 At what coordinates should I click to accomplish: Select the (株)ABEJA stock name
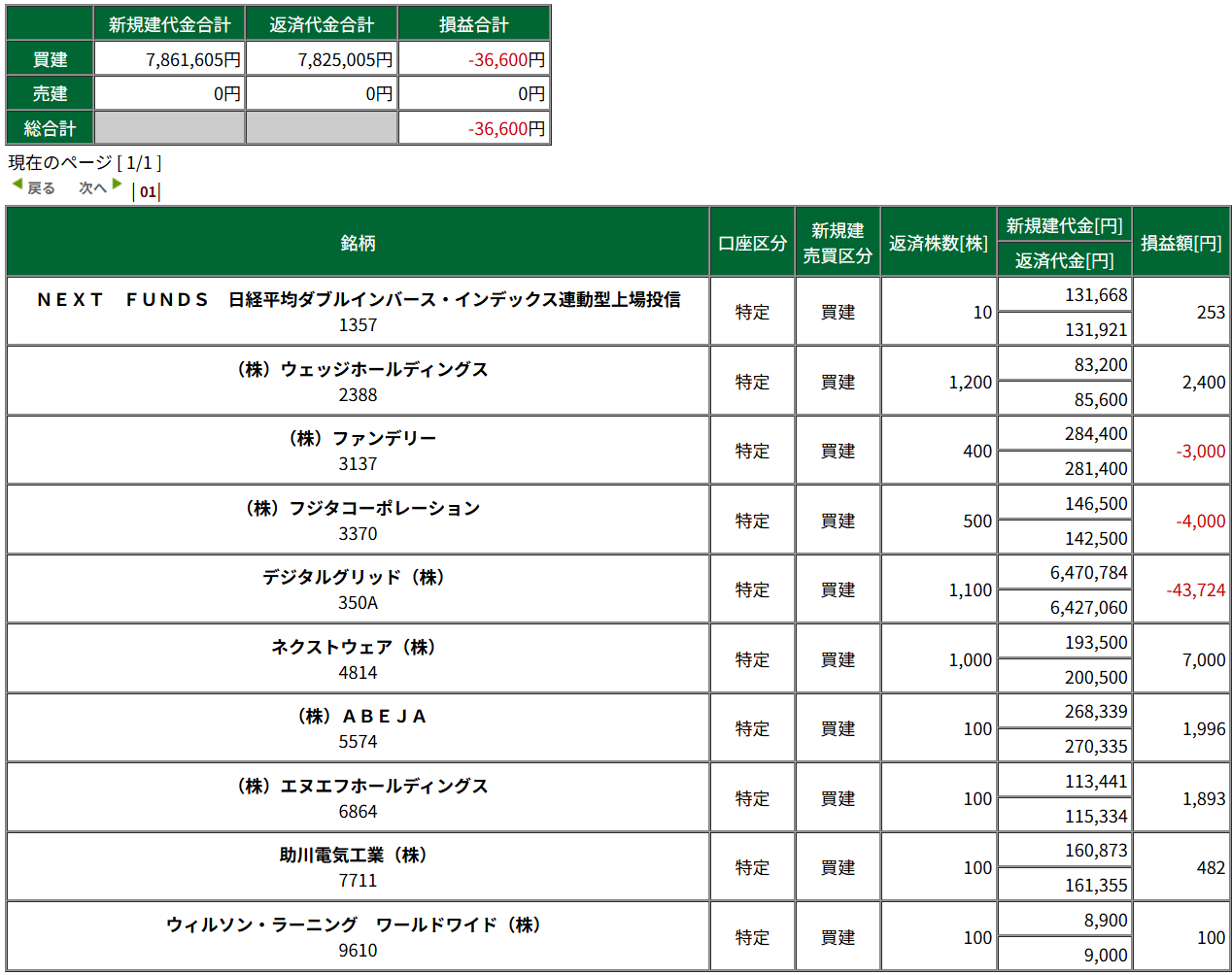(358, 716)
